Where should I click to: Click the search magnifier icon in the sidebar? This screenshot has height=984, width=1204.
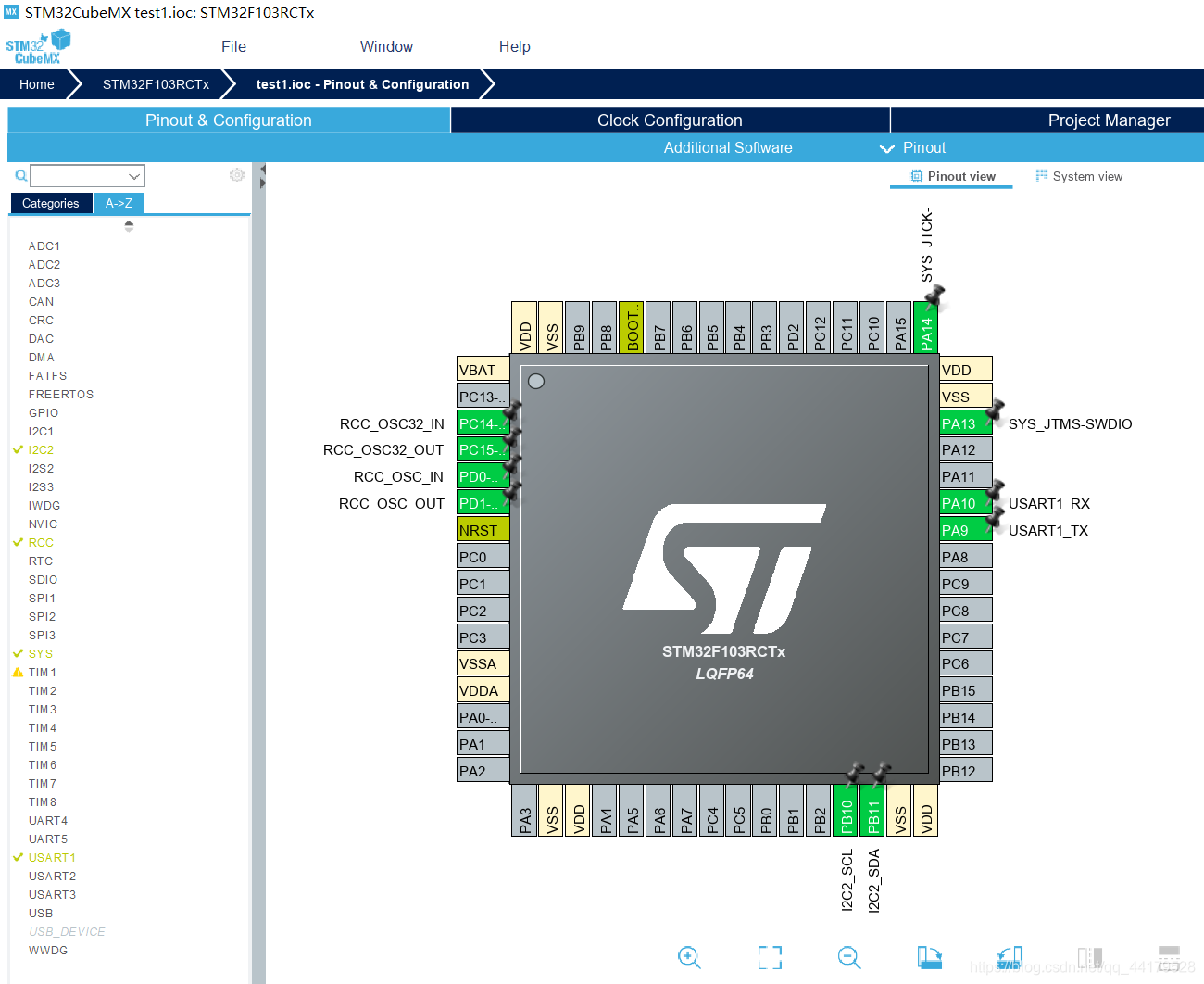coord(20,175)
